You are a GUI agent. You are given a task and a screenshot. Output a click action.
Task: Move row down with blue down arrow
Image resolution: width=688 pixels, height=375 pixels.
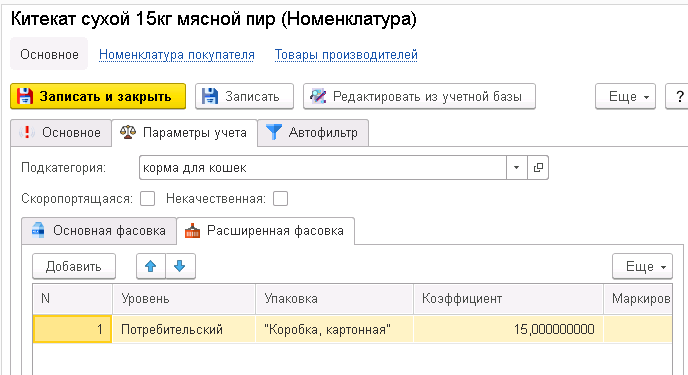point(180,266)
